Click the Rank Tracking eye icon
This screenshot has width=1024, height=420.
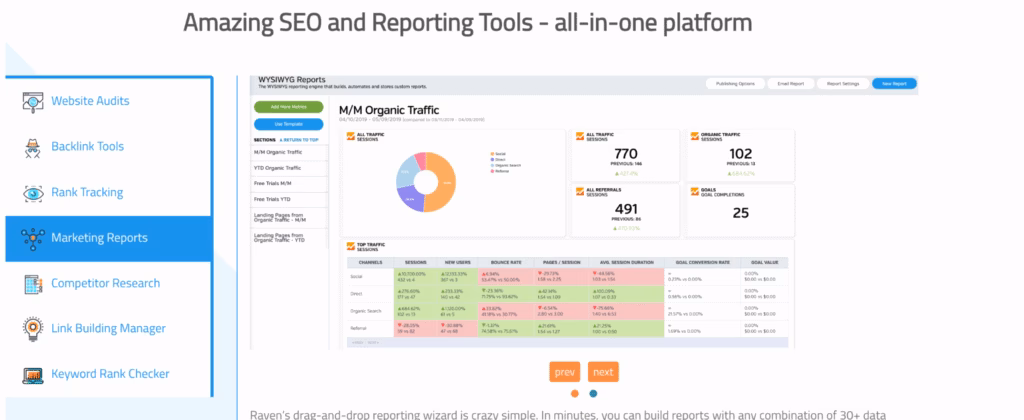31,193
